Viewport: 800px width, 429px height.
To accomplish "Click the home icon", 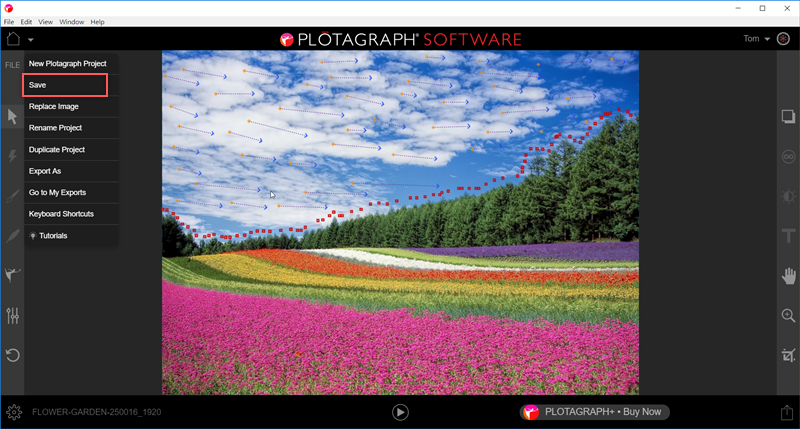I will pyautogui.click(x=13, y=39).
